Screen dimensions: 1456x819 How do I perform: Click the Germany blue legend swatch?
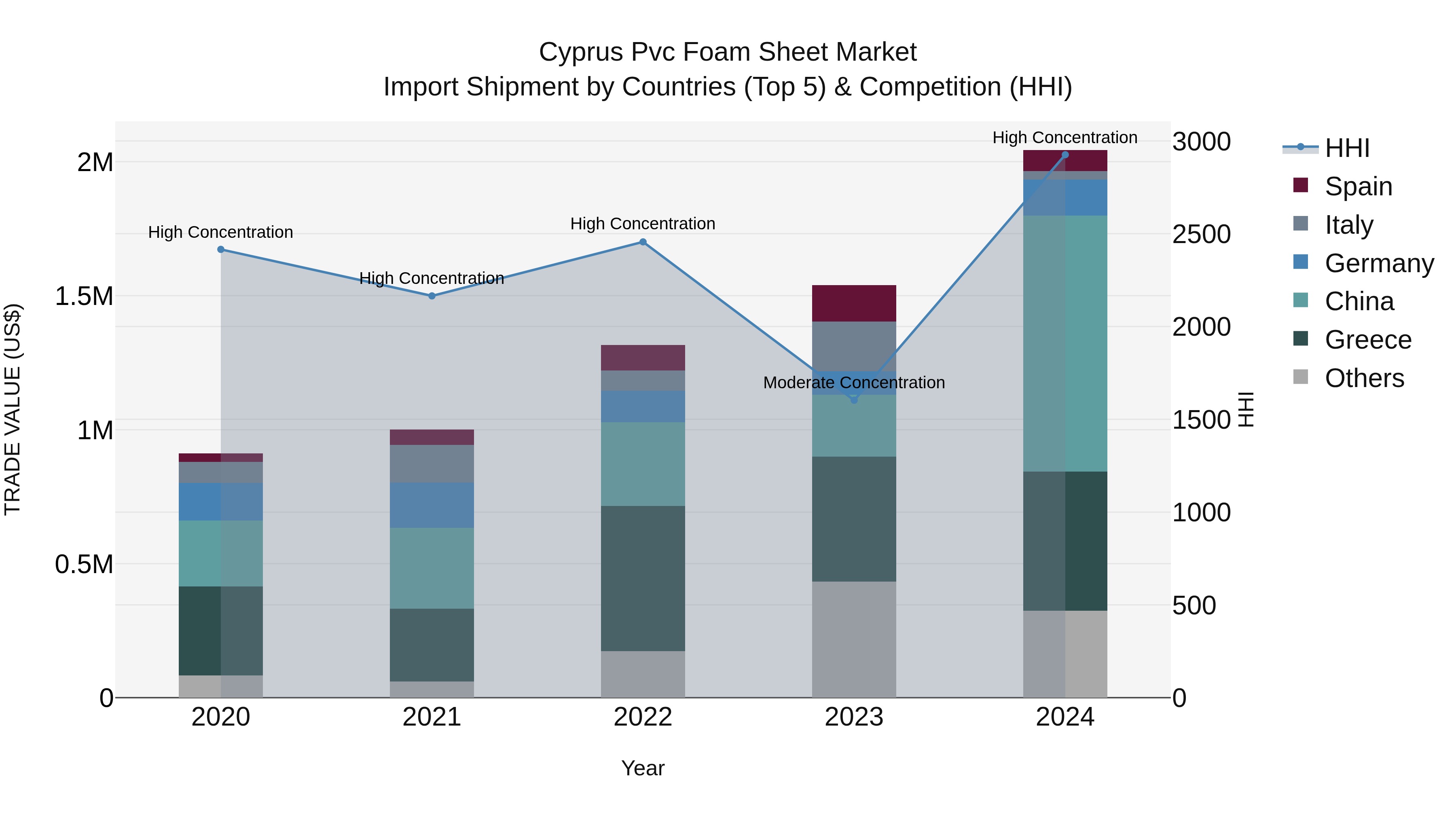1301,262
